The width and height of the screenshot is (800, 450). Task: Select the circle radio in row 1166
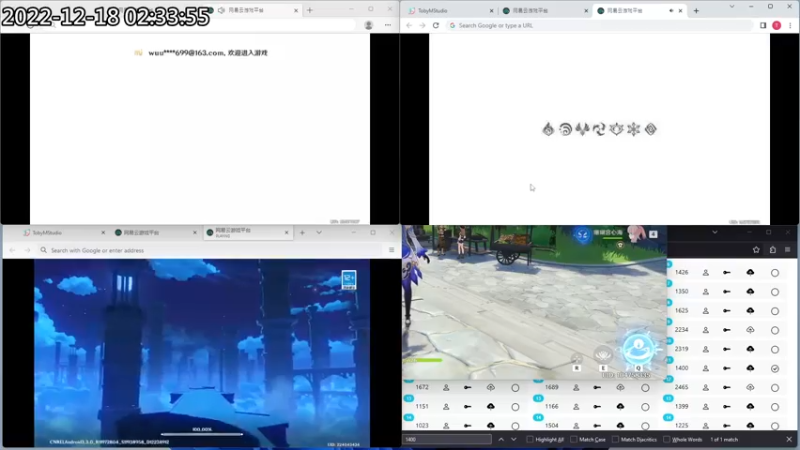click(x=645, y=407)
